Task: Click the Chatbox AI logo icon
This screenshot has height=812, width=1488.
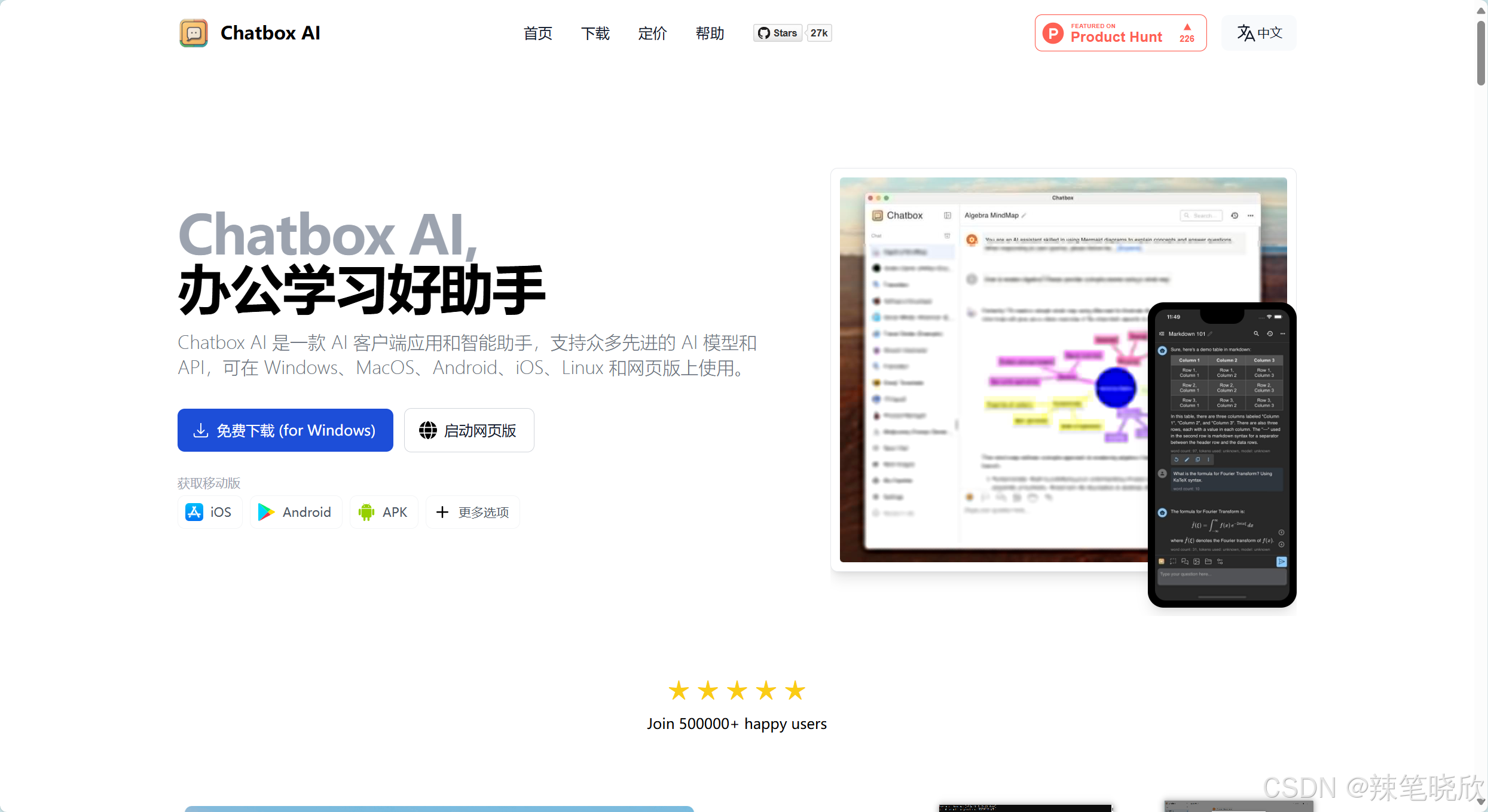Action: [194, 33]
